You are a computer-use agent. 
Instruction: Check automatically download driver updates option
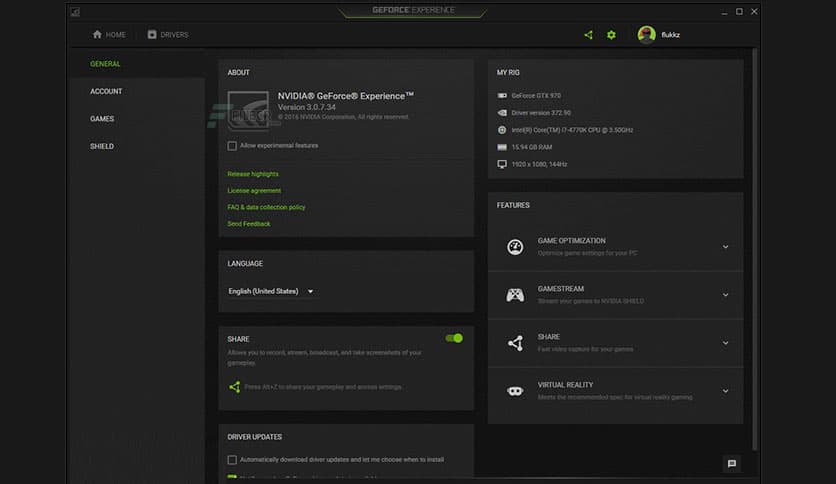(x=232, y=459)
